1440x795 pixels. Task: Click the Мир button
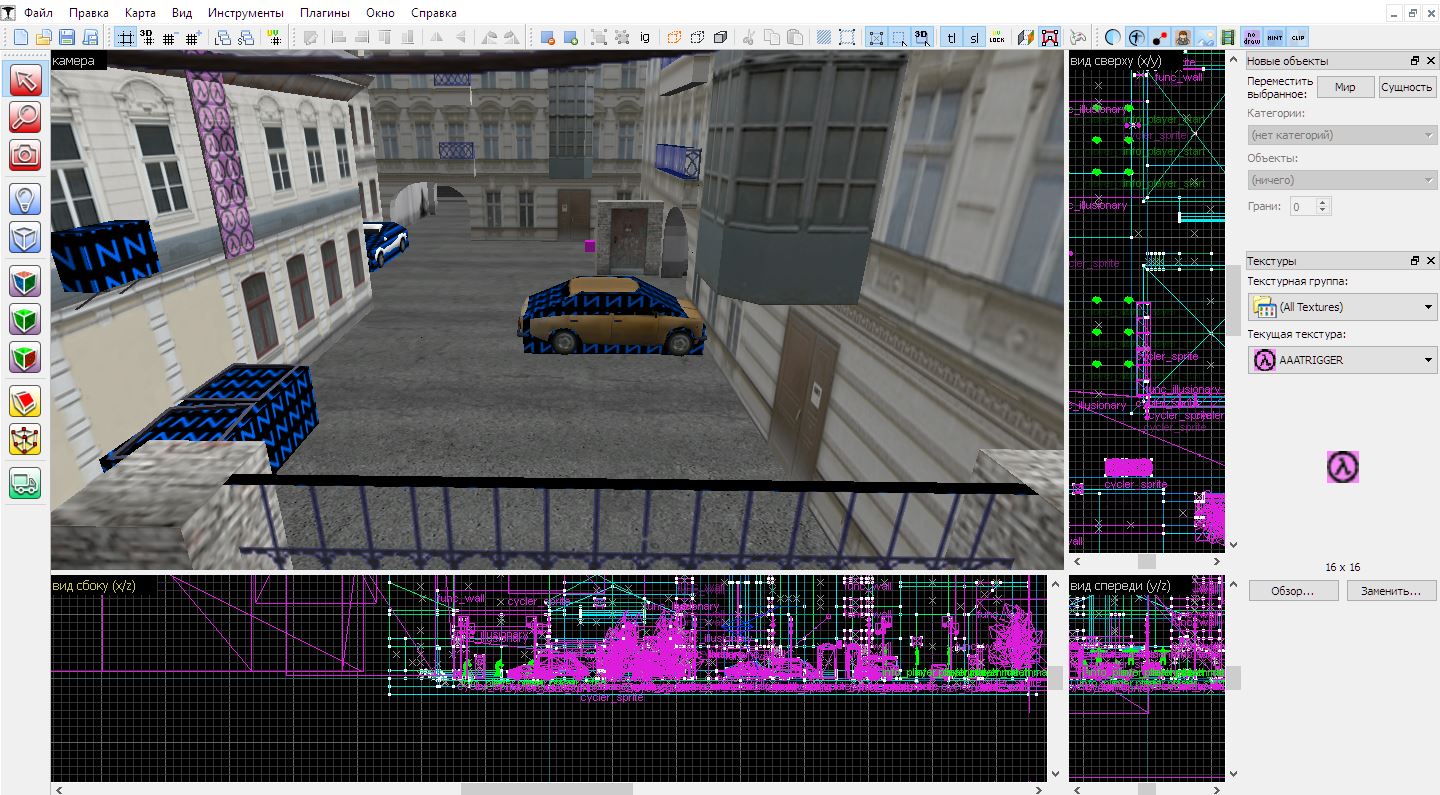tap(1345, 87)
